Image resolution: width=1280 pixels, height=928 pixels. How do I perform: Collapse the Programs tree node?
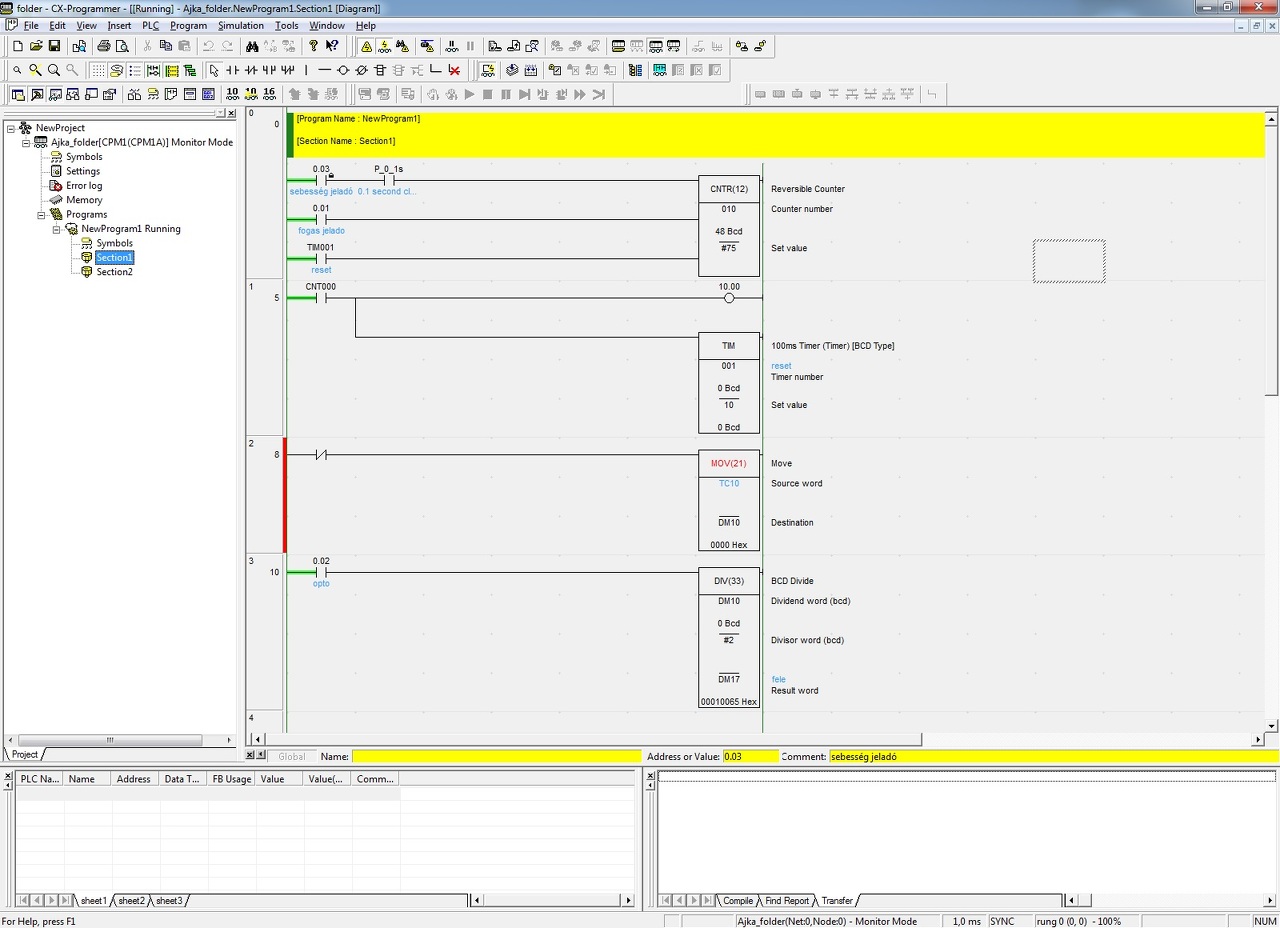(x=41, y=214)
